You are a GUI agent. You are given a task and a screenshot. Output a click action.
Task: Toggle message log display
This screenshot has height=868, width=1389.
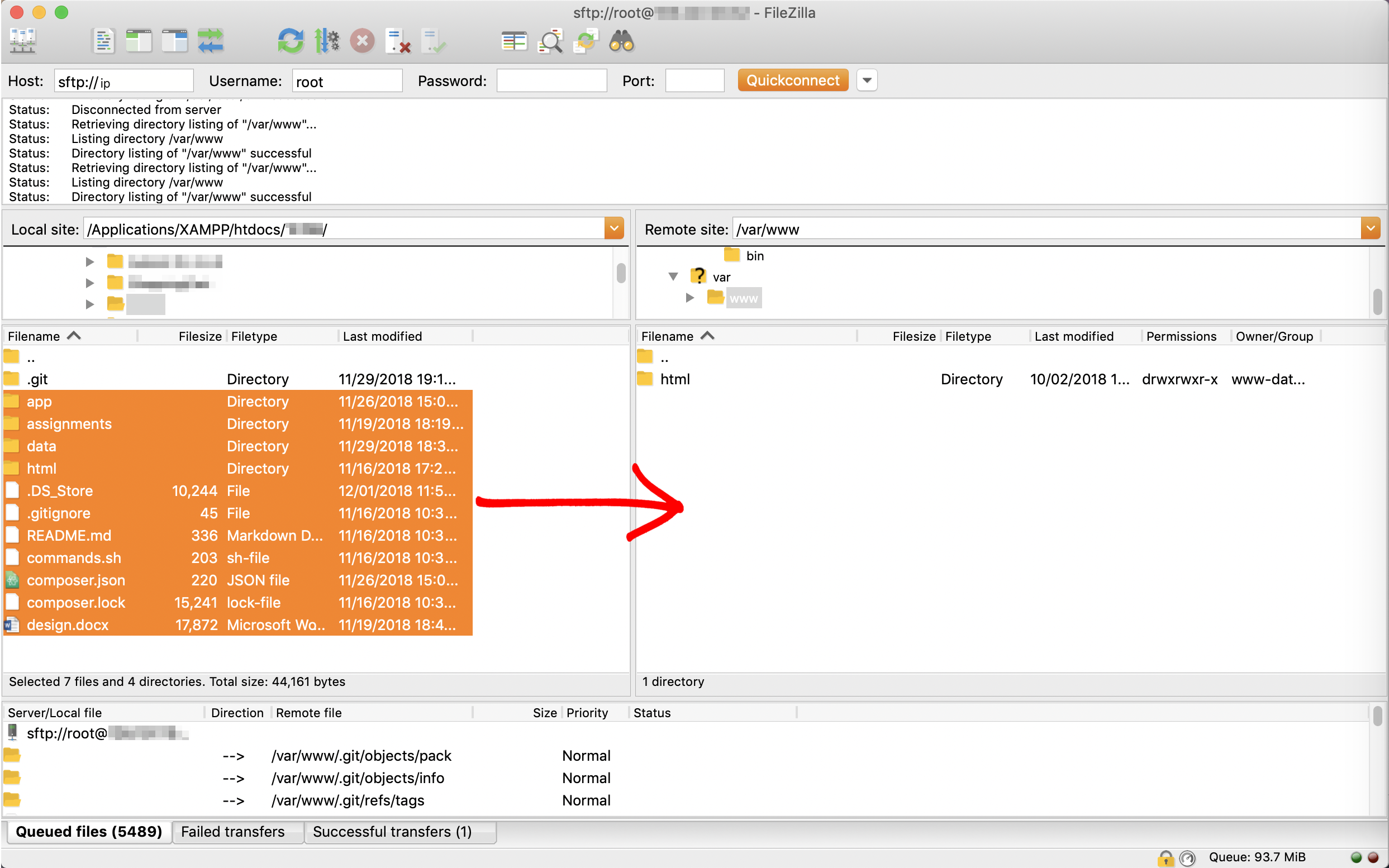tap(103, 41)
